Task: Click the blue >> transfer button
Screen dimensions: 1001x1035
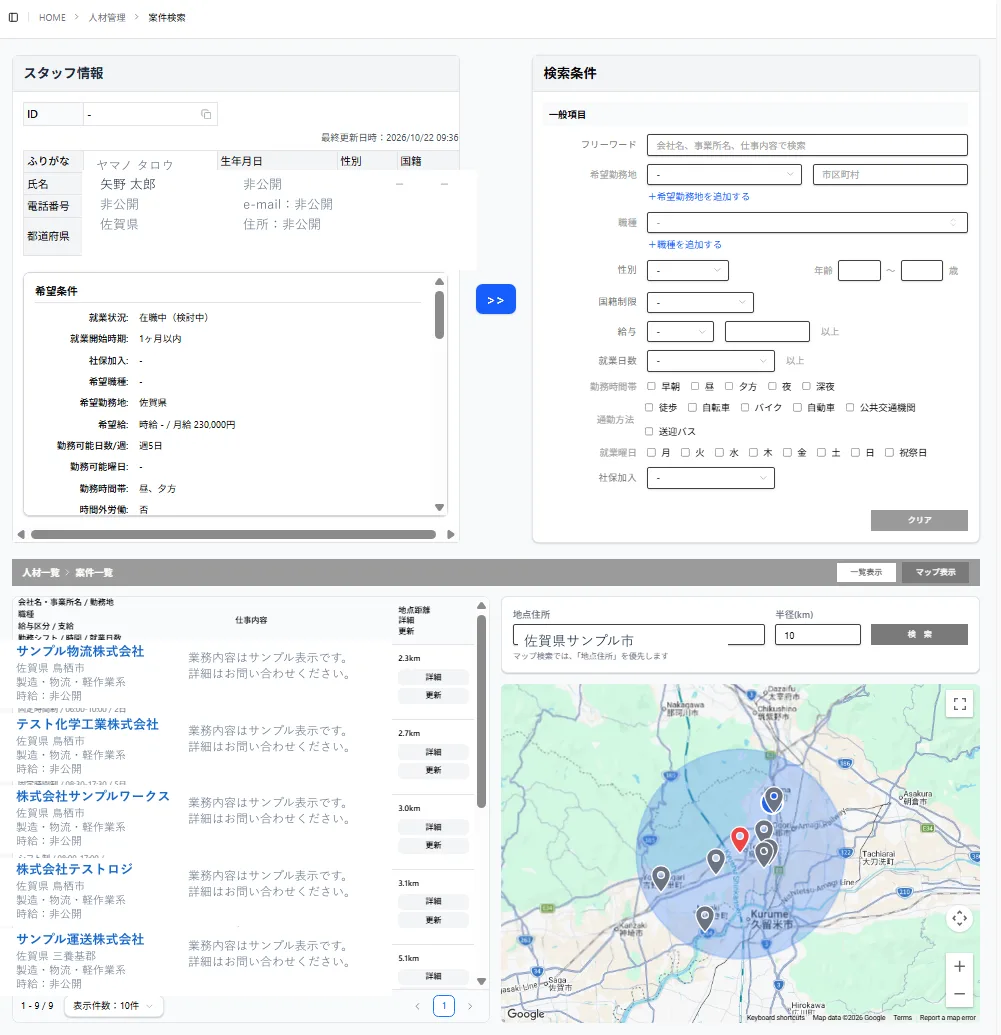Action: 495,300
